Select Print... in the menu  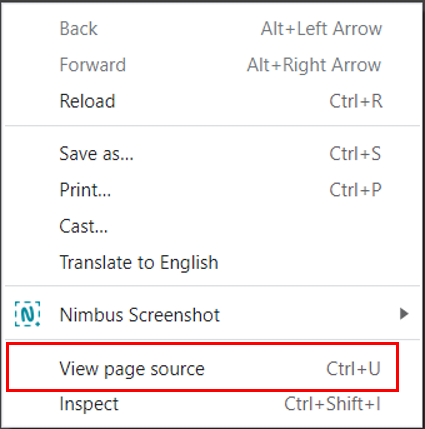click(x=85, y=190)
